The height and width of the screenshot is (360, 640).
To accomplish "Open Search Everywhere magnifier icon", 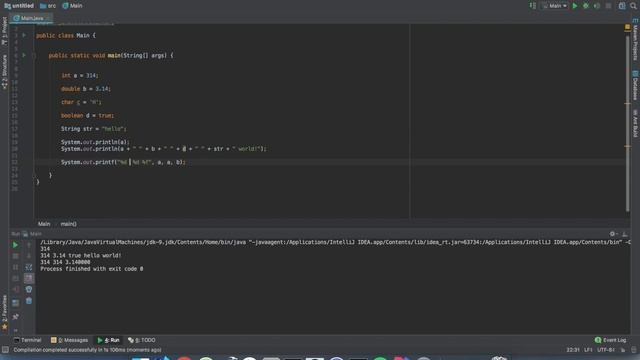I will click(633, 6).
